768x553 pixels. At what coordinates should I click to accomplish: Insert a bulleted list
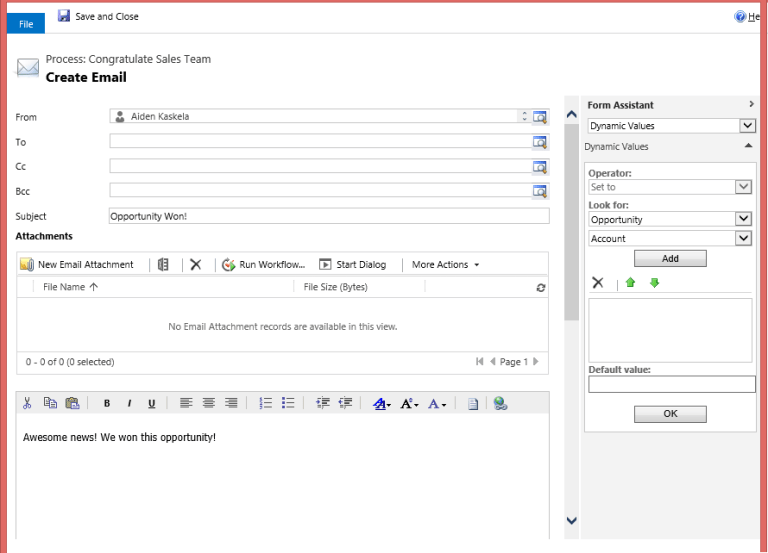tap(288, 403)
